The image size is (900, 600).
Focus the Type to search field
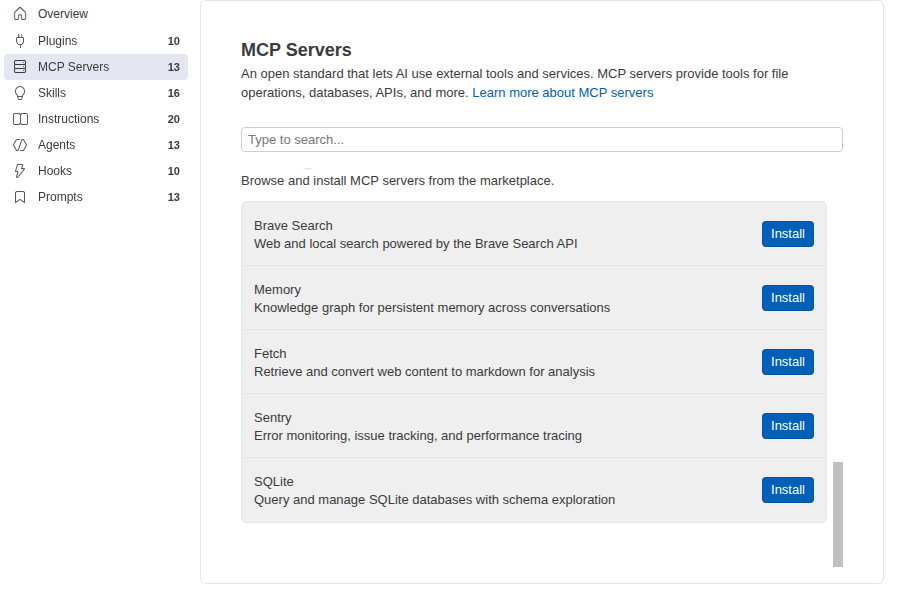pos(541,140)
